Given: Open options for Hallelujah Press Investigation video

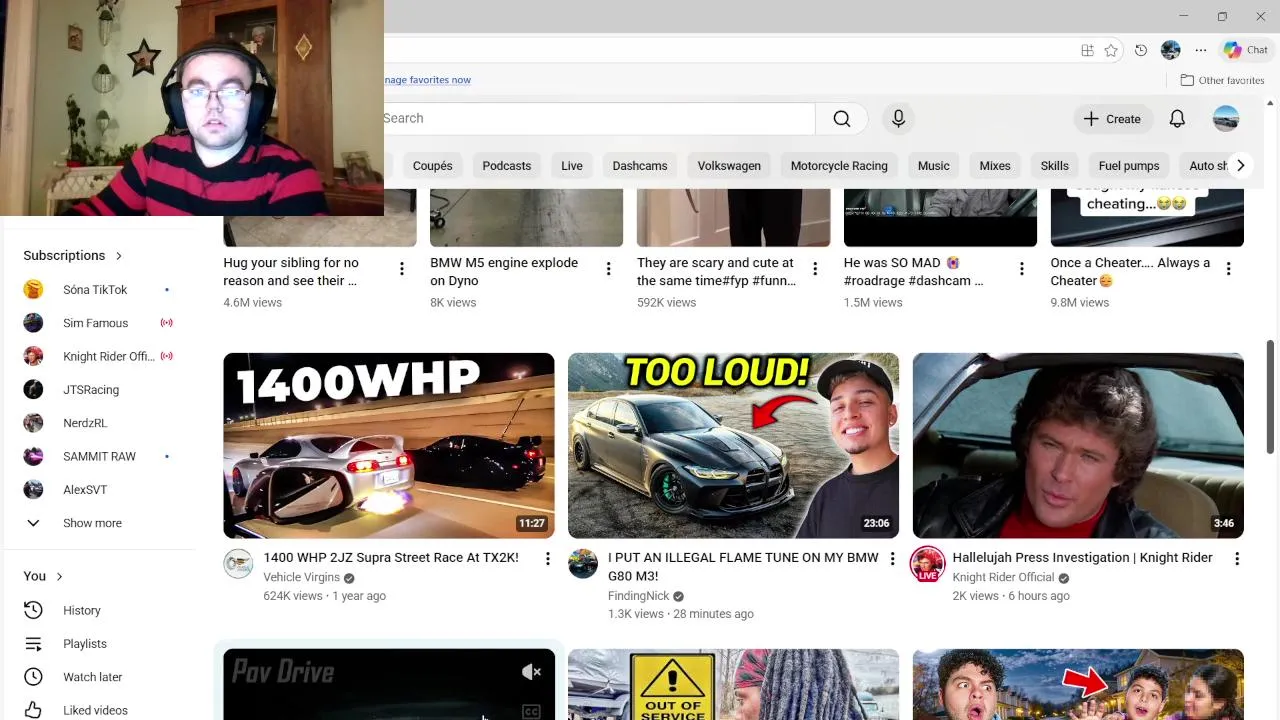Looking at the screenshot, I should tap(1236, 559).
